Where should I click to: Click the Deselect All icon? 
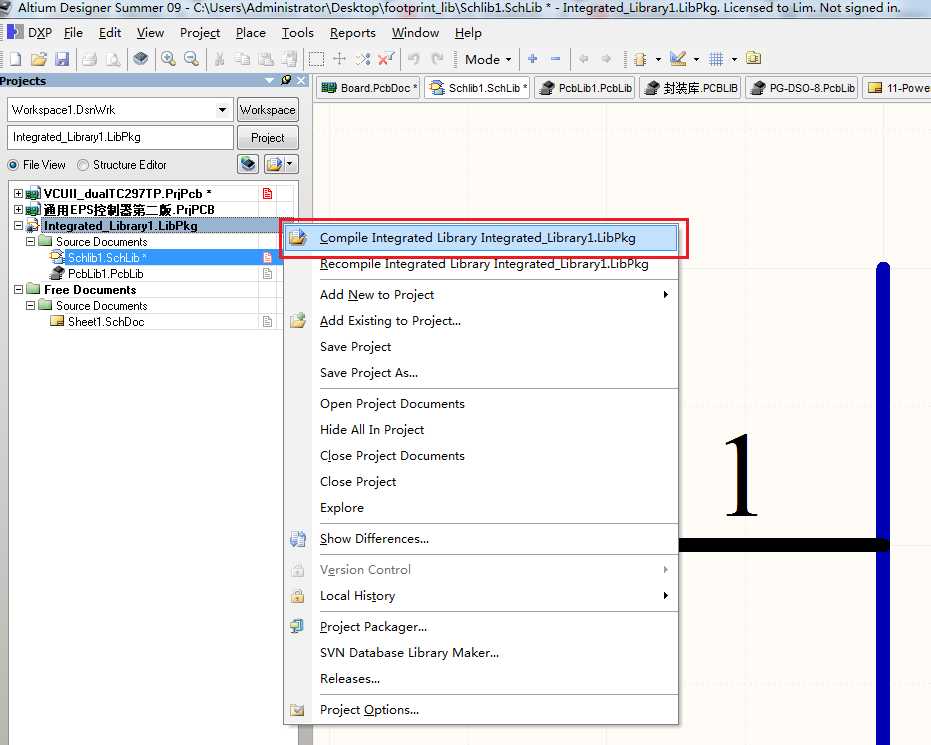tap(363, 59)
